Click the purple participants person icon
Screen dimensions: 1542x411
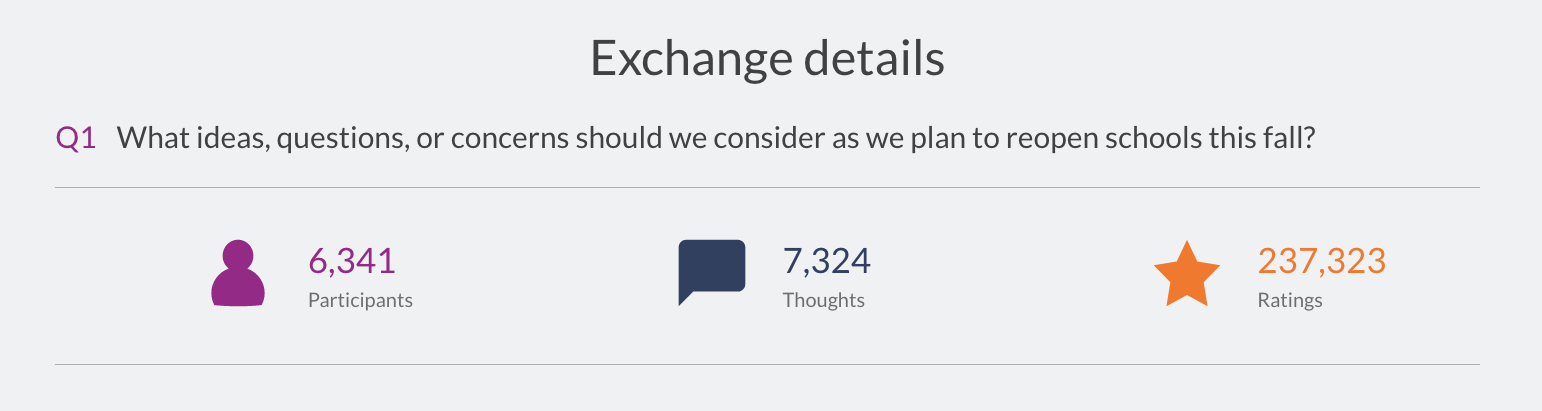(x=238, y=273)
